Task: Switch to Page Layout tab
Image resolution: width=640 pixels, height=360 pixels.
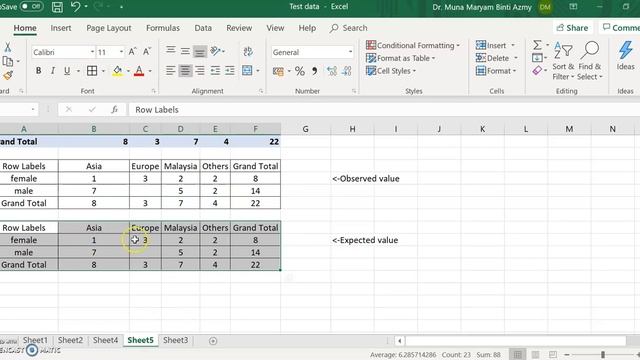Action: click(109, 28)
